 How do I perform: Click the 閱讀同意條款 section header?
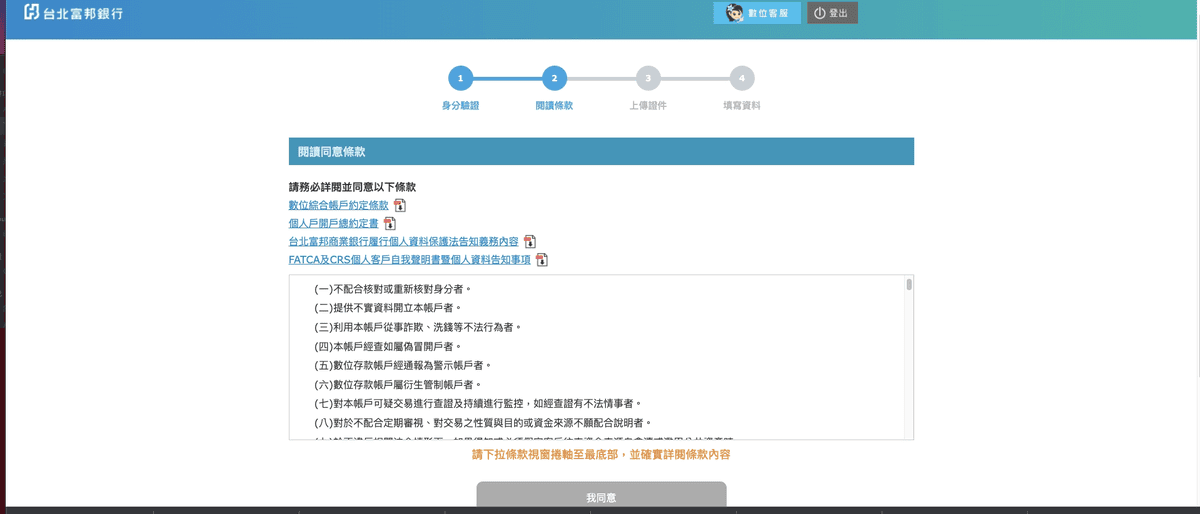601,152
